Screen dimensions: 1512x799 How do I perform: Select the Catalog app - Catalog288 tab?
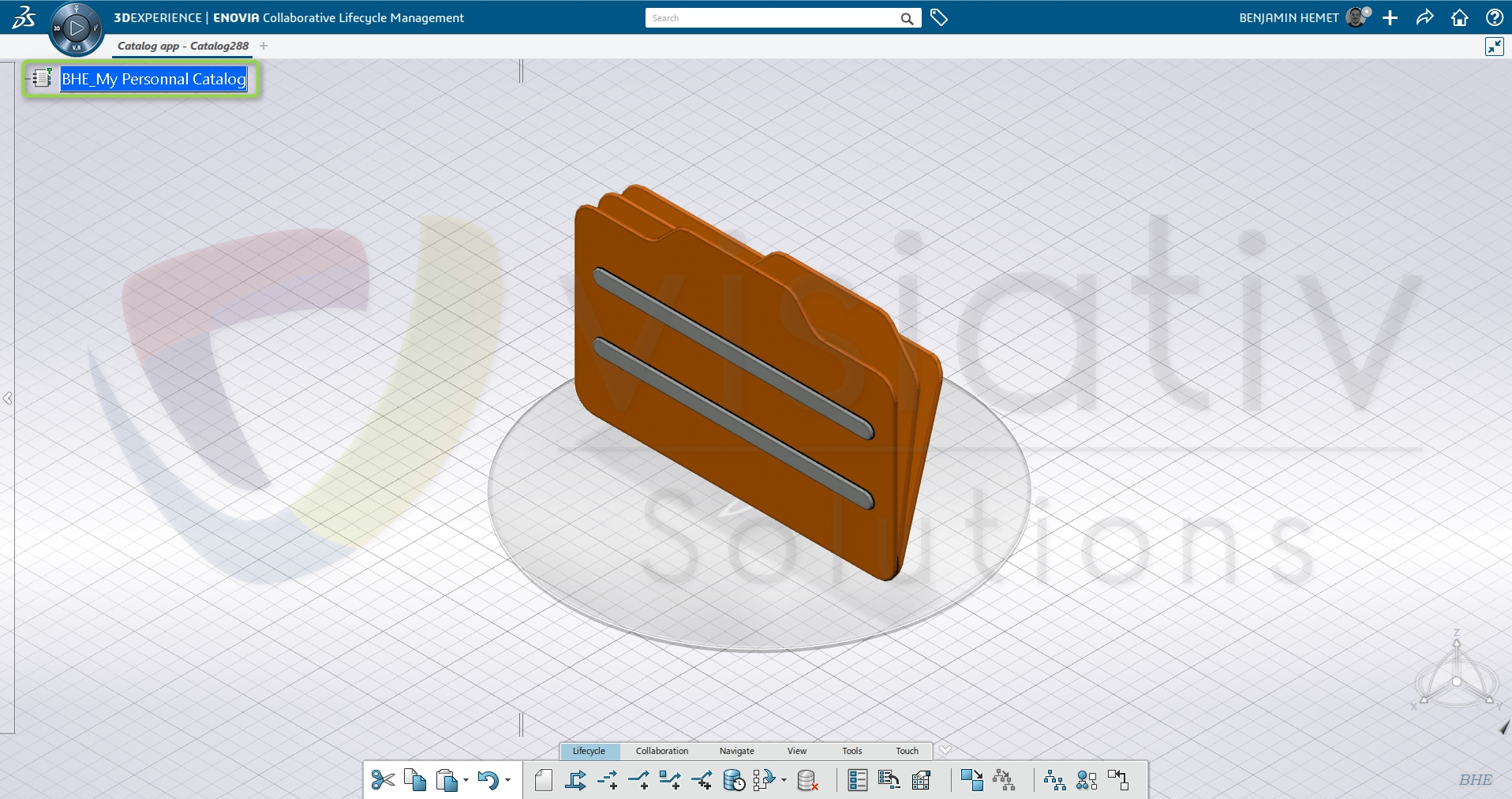(x=183, y=46)
